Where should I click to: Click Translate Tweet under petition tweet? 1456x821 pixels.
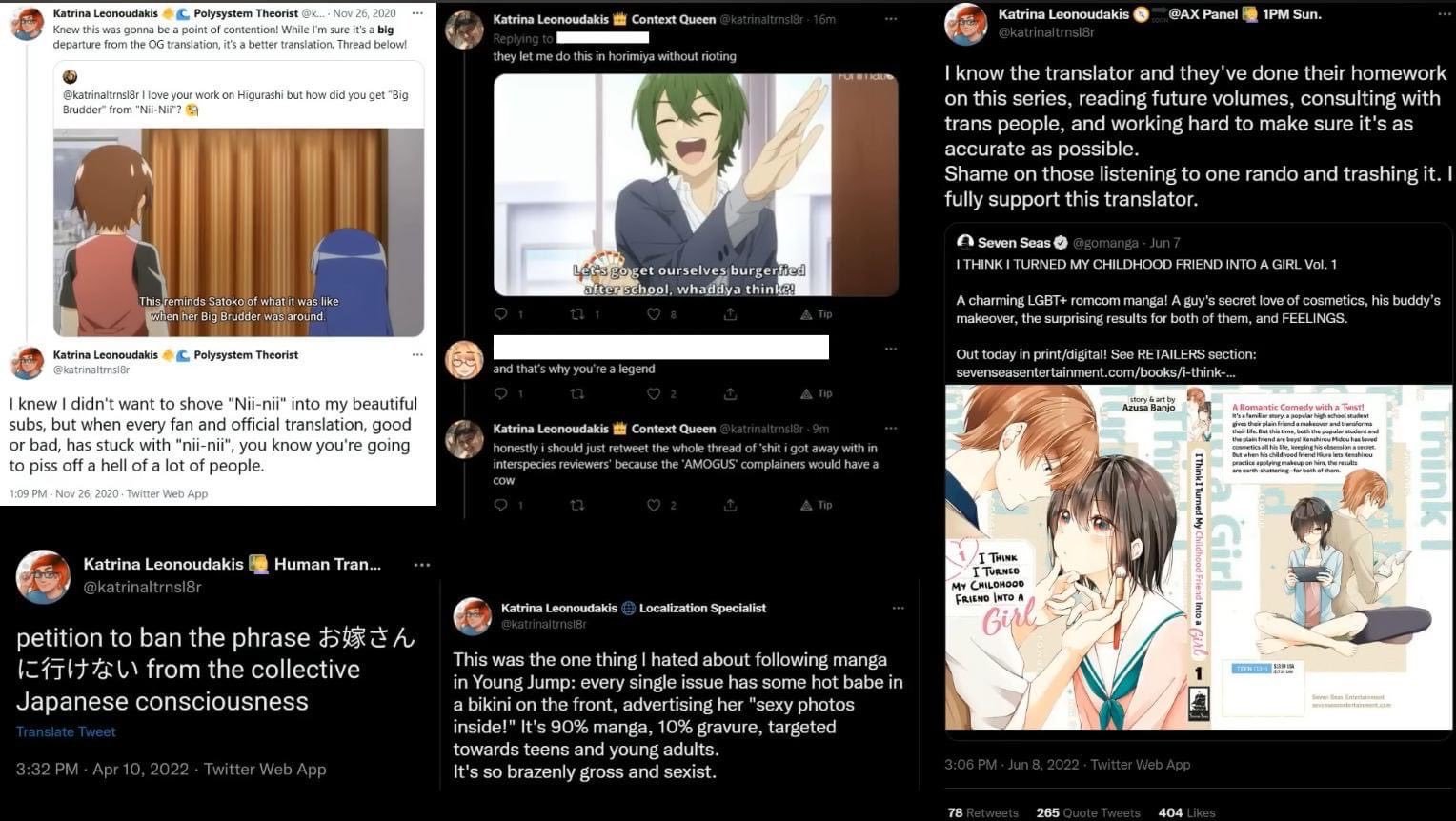(x=66, y=731)
